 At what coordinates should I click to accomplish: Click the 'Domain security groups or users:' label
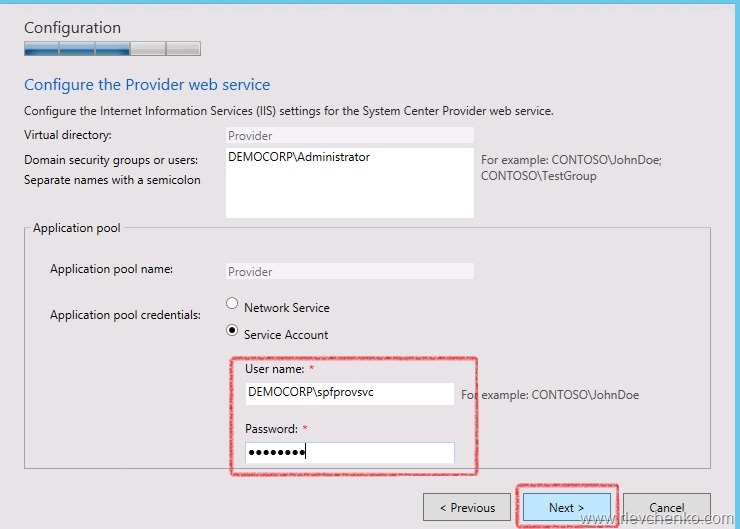[x=111, y=160]
